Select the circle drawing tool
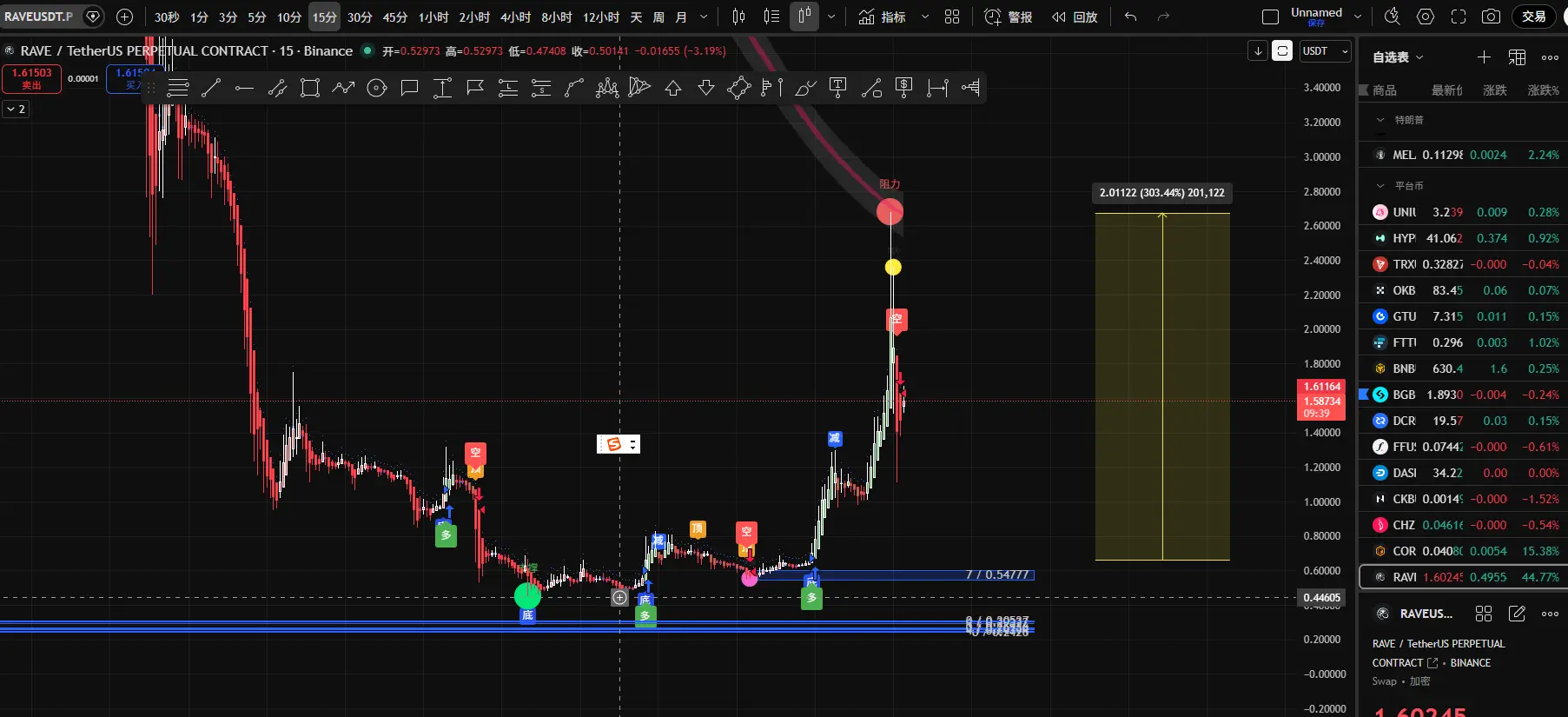 [x=376, y=88]
